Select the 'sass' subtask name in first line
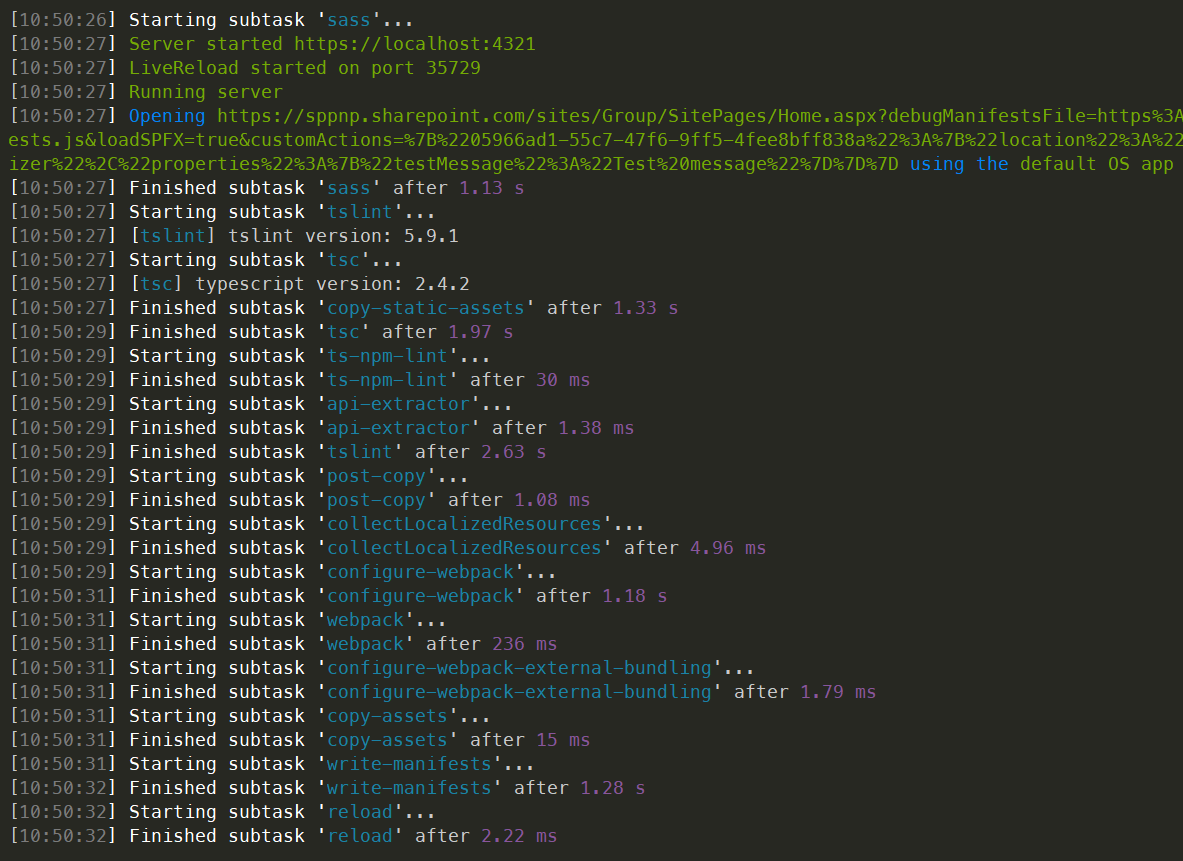The width and height of the screenshot is (1183, 861). 349,20
